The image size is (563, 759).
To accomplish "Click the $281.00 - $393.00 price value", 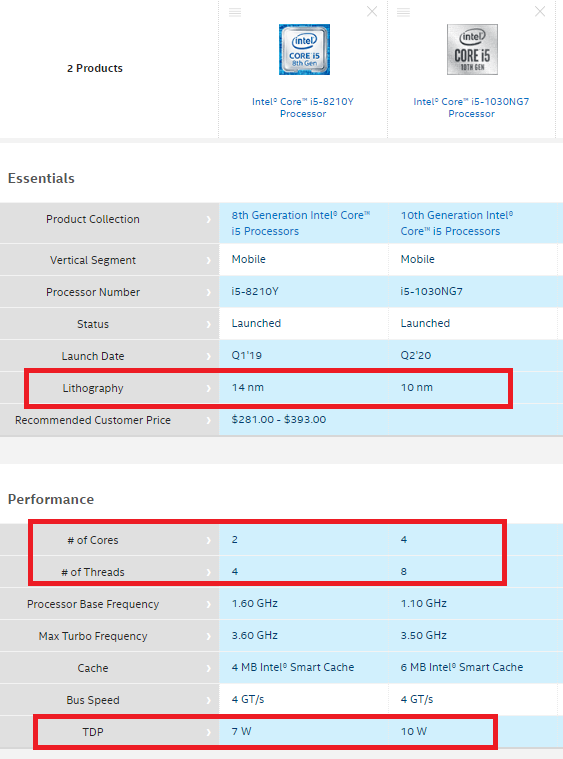I will (279, 419).
